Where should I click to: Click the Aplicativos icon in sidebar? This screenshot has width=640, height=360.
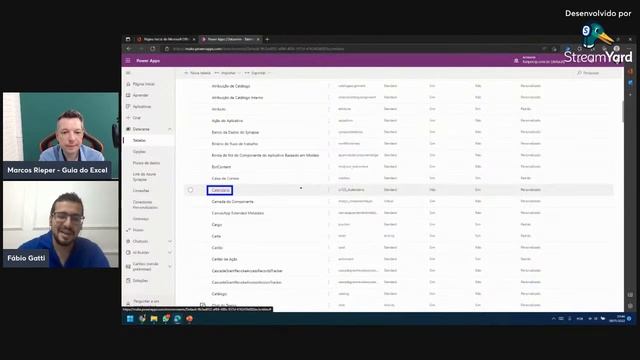tap(128, 107)
